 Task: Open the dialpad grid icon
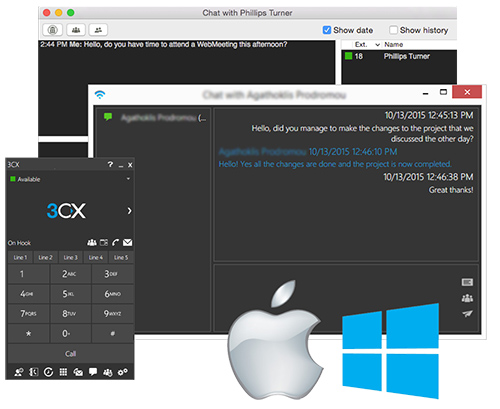tap(63, 372)
